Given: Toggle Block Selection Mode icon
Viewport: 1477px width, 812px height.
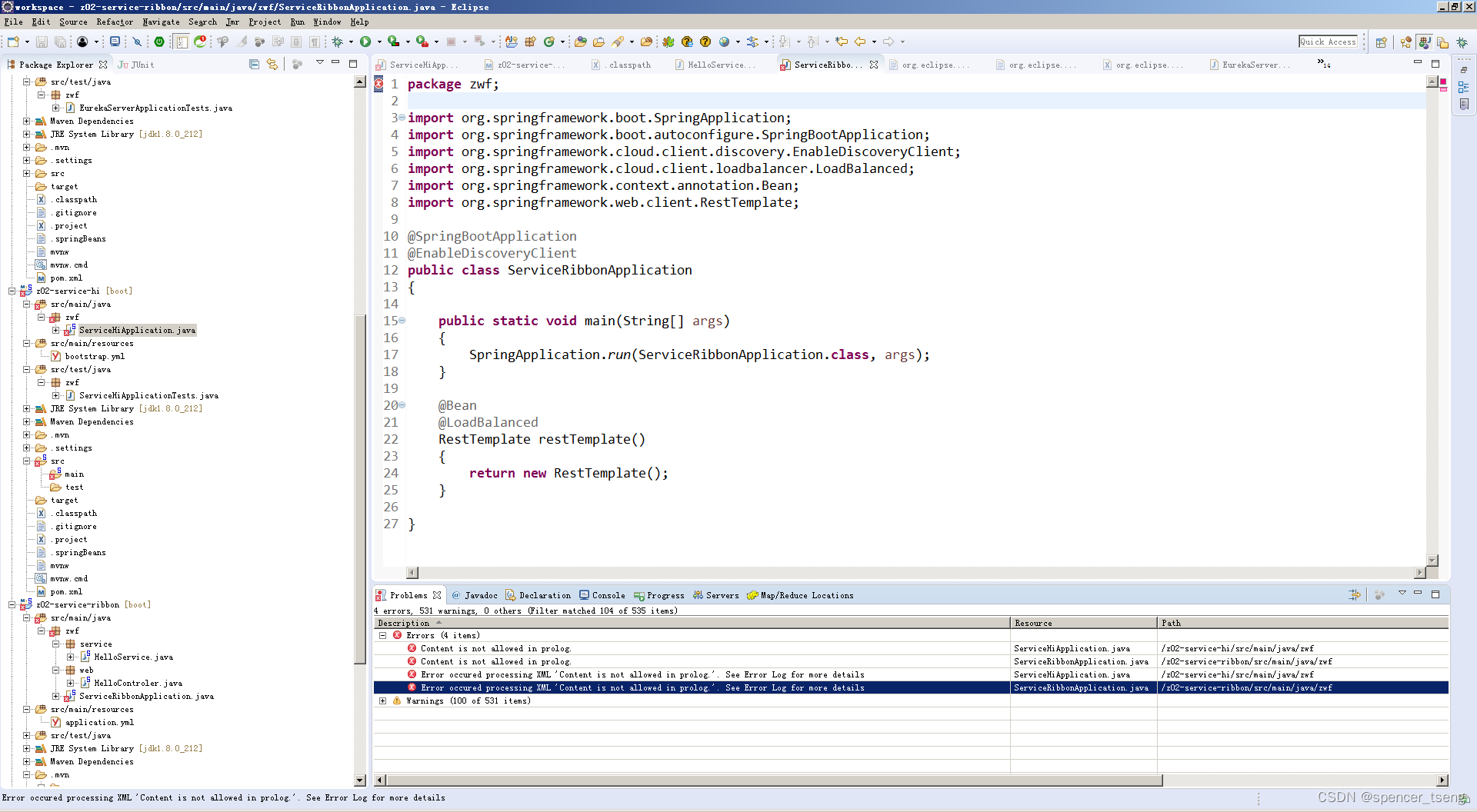Looking at the screenshot, I should tap(296, 42).
